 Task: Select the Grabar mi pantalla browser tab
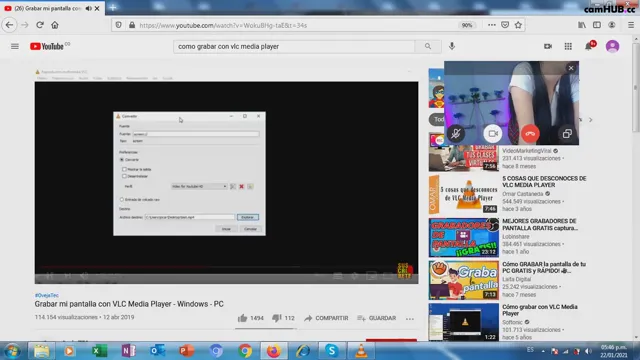coord(48,8)
